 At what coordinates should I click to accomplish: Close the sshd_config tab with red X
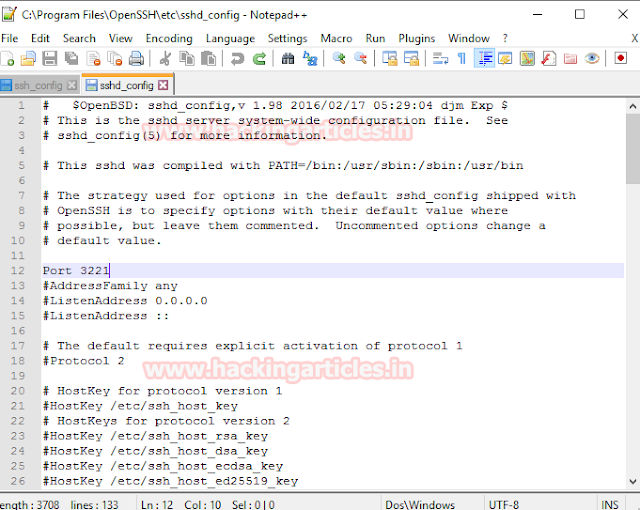163,85
